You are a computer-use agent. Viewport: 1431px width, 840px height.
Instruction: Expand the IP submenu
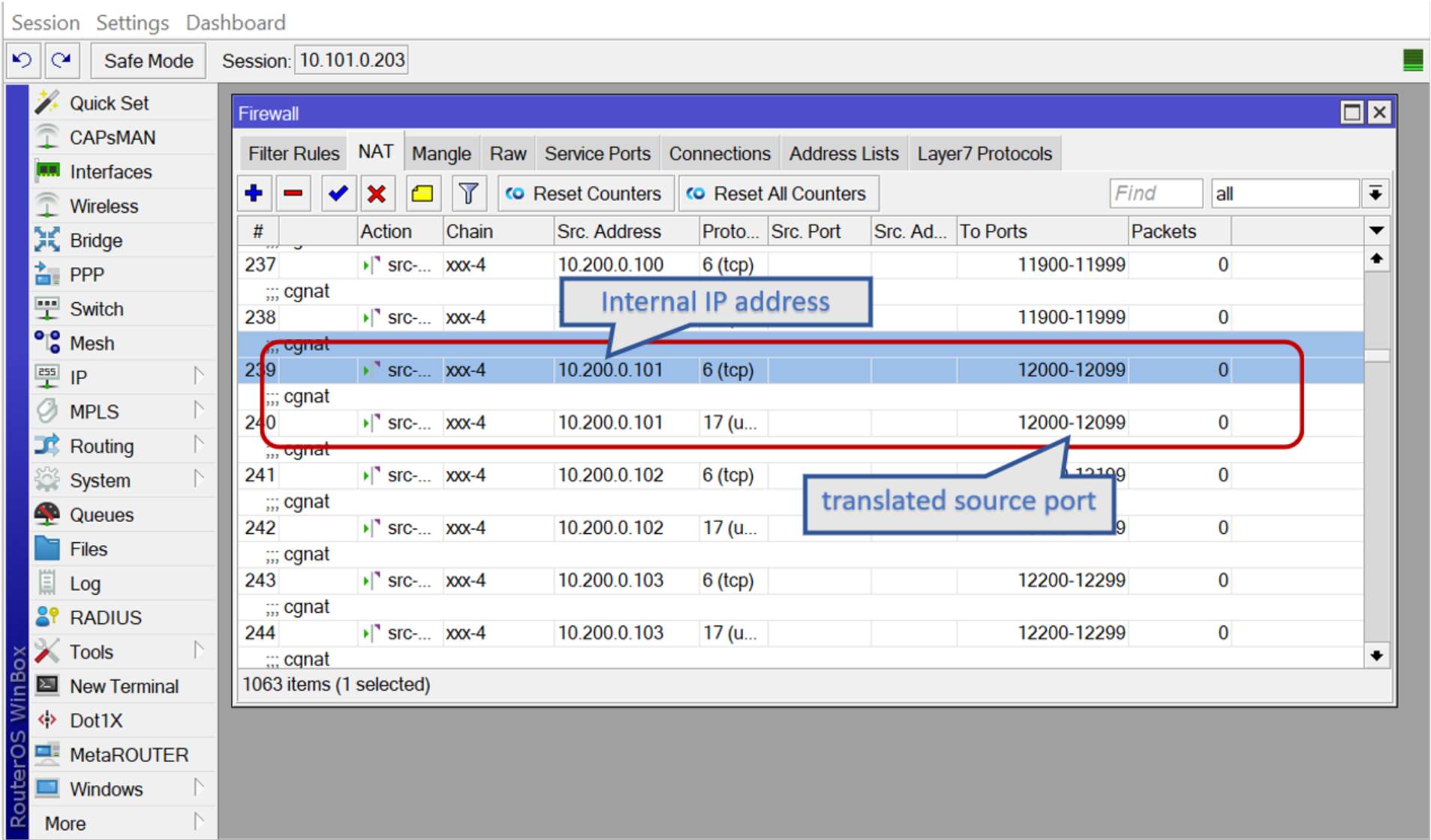(199, 376)
